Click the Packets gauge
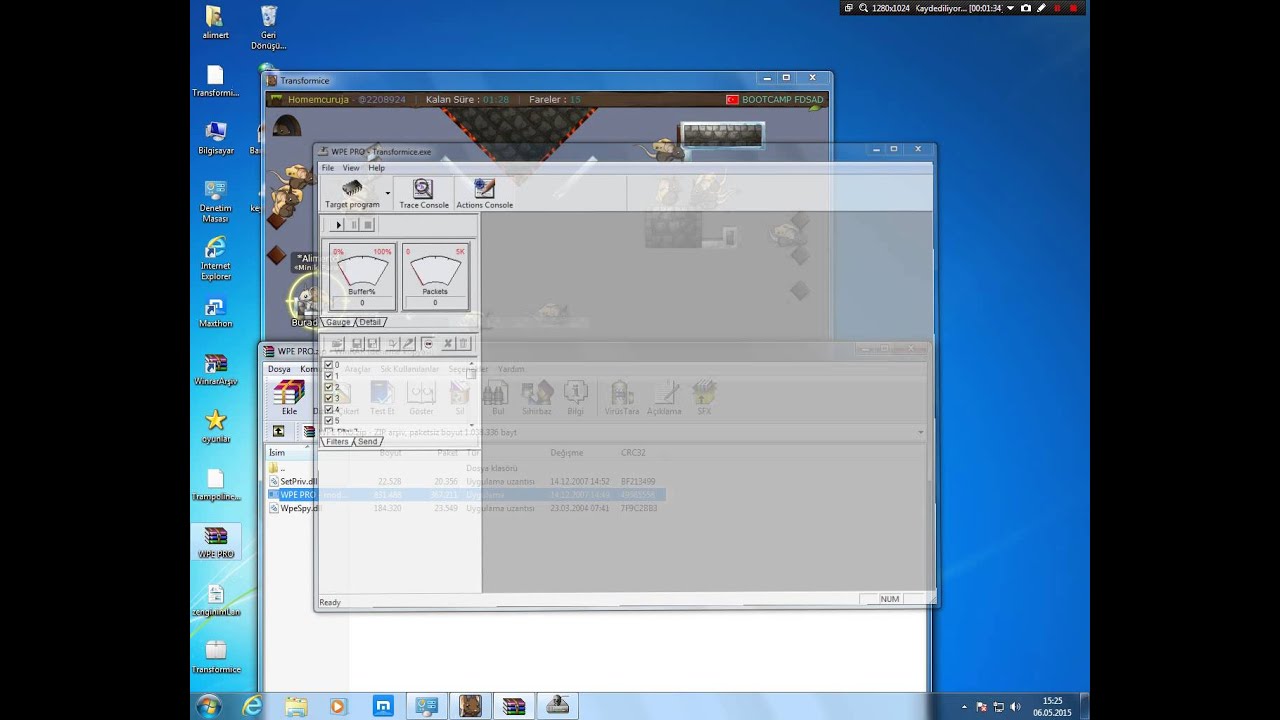The image size is (1280, 720). click(x=435, y=276)
